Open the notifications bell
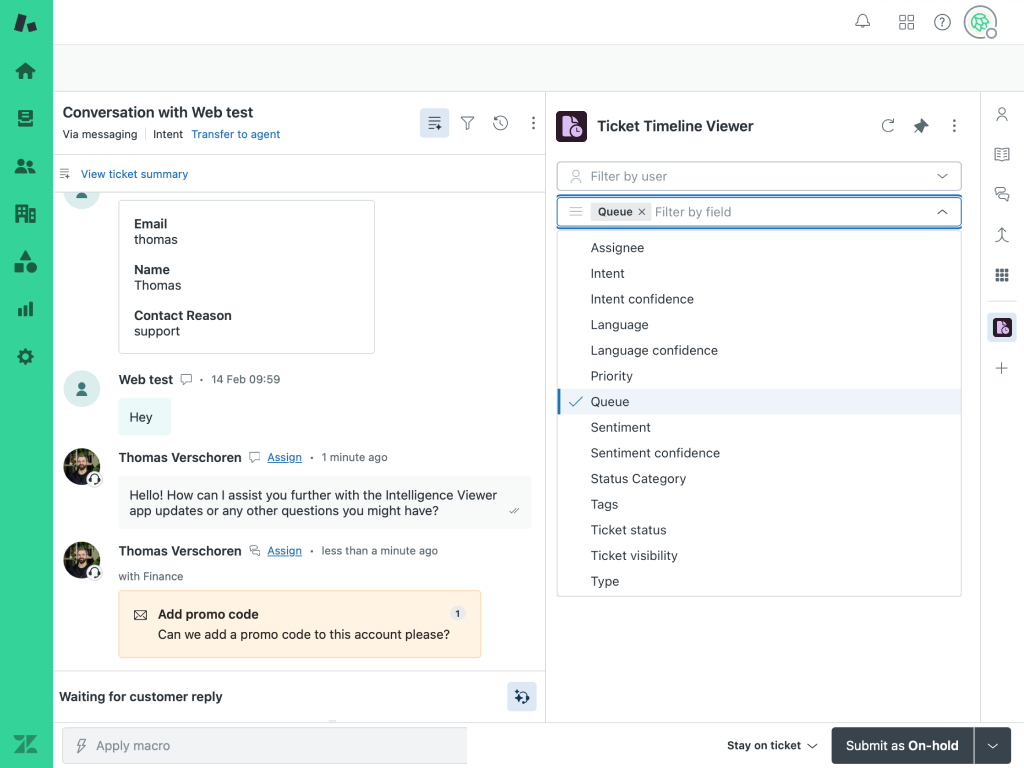Viewport: 1024px width, 768px height. [x=862, y=22]
